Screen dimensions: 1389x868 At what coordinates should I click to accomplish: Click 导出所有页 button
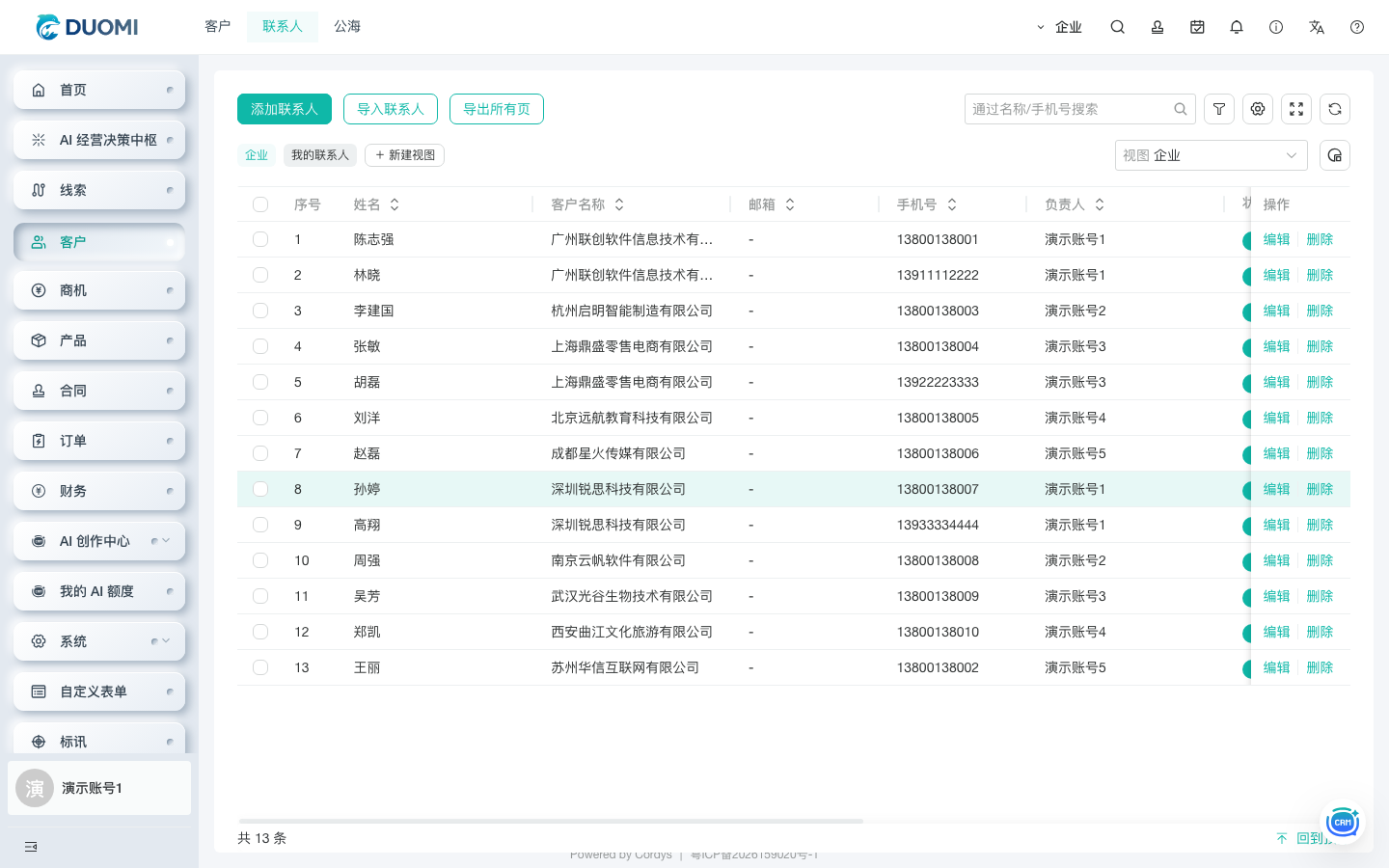tap(497, 109)
